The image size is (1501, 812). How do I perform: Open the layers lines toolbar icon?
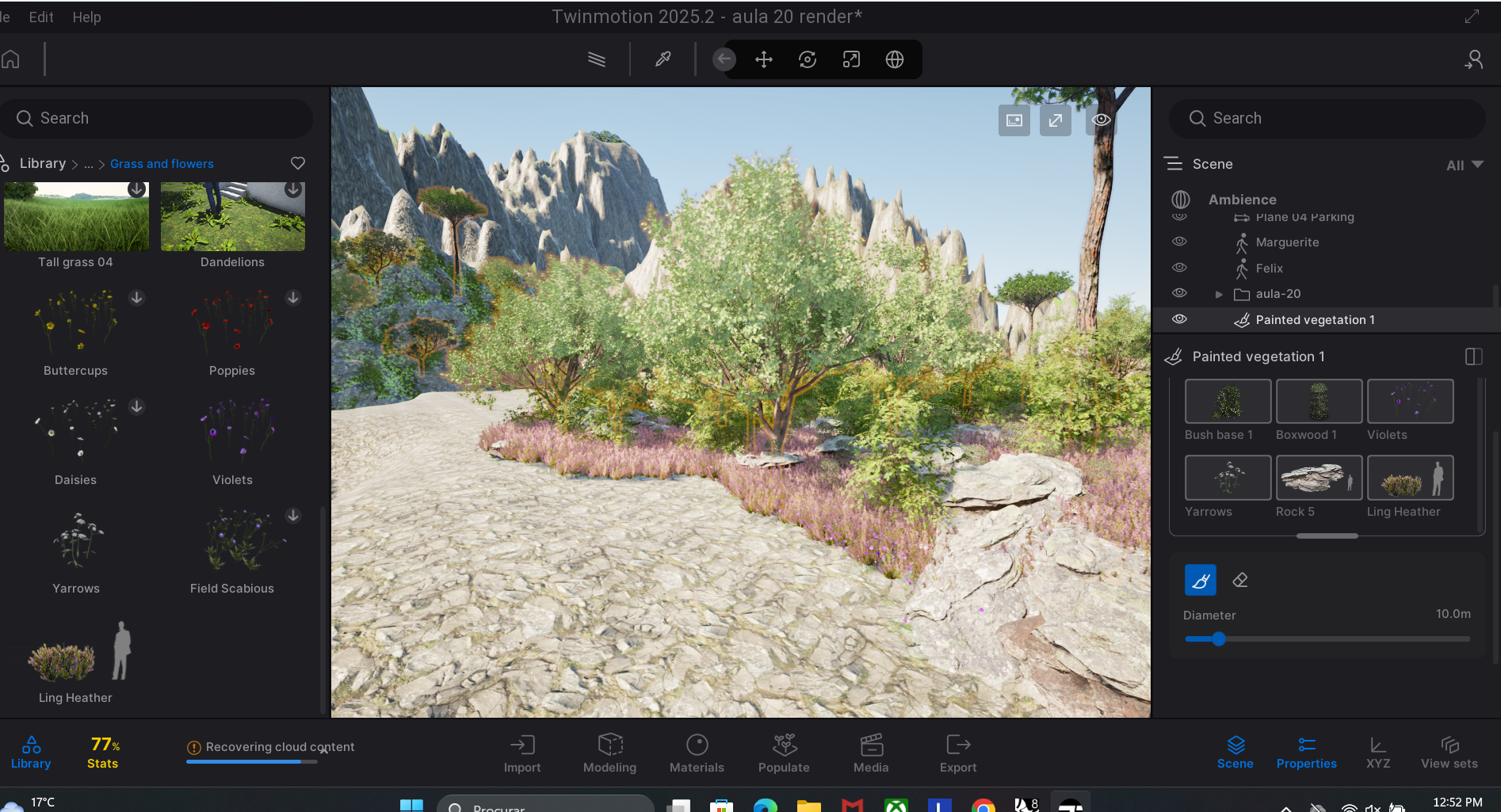tap(597, 59)
